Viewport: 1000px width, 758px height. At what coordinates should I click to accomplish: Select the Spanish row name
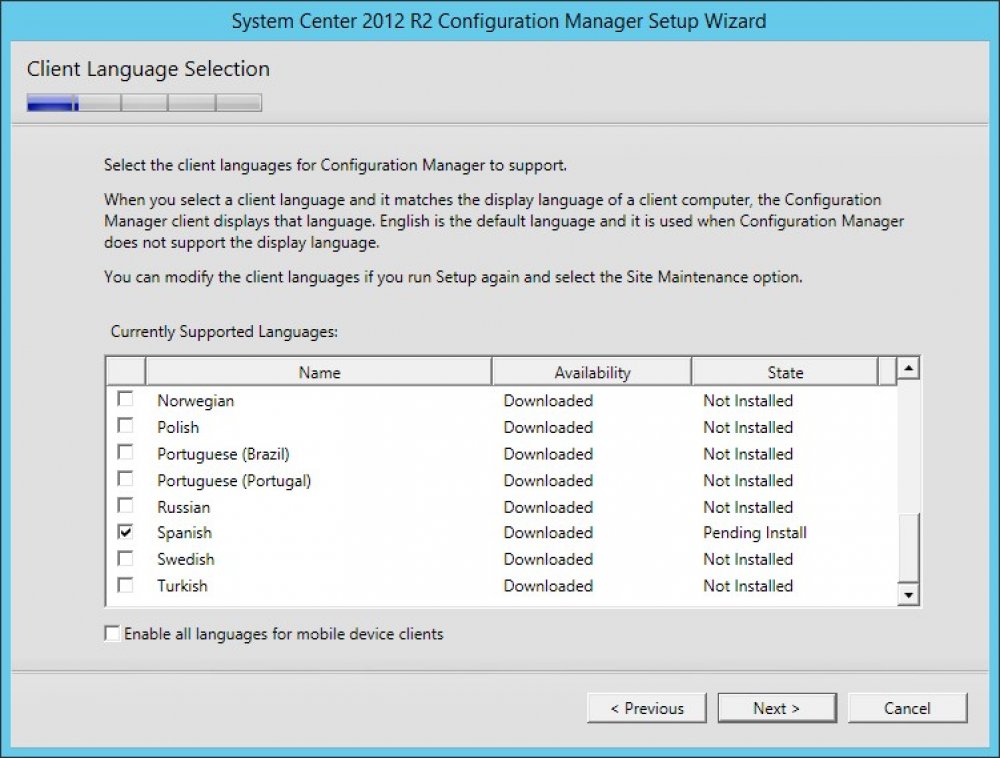tap(184, 533)
